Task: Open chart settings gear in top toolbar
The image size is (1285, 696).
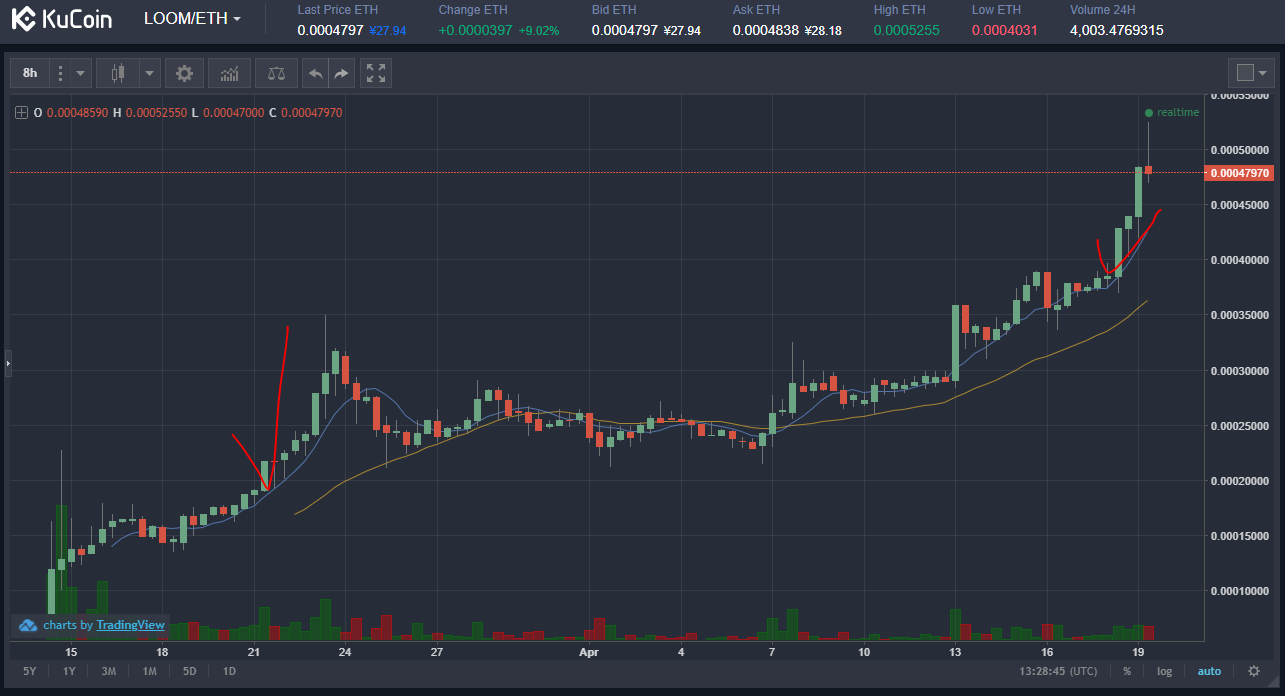Action: click(184, 73)
